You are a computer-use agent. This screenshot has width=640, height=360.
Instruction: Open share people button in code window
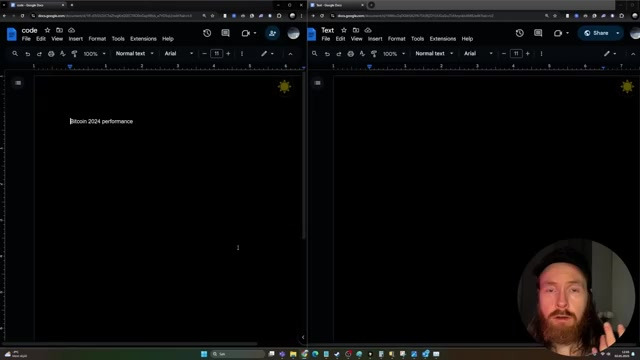pyautogui.click(x=272, y=33)
